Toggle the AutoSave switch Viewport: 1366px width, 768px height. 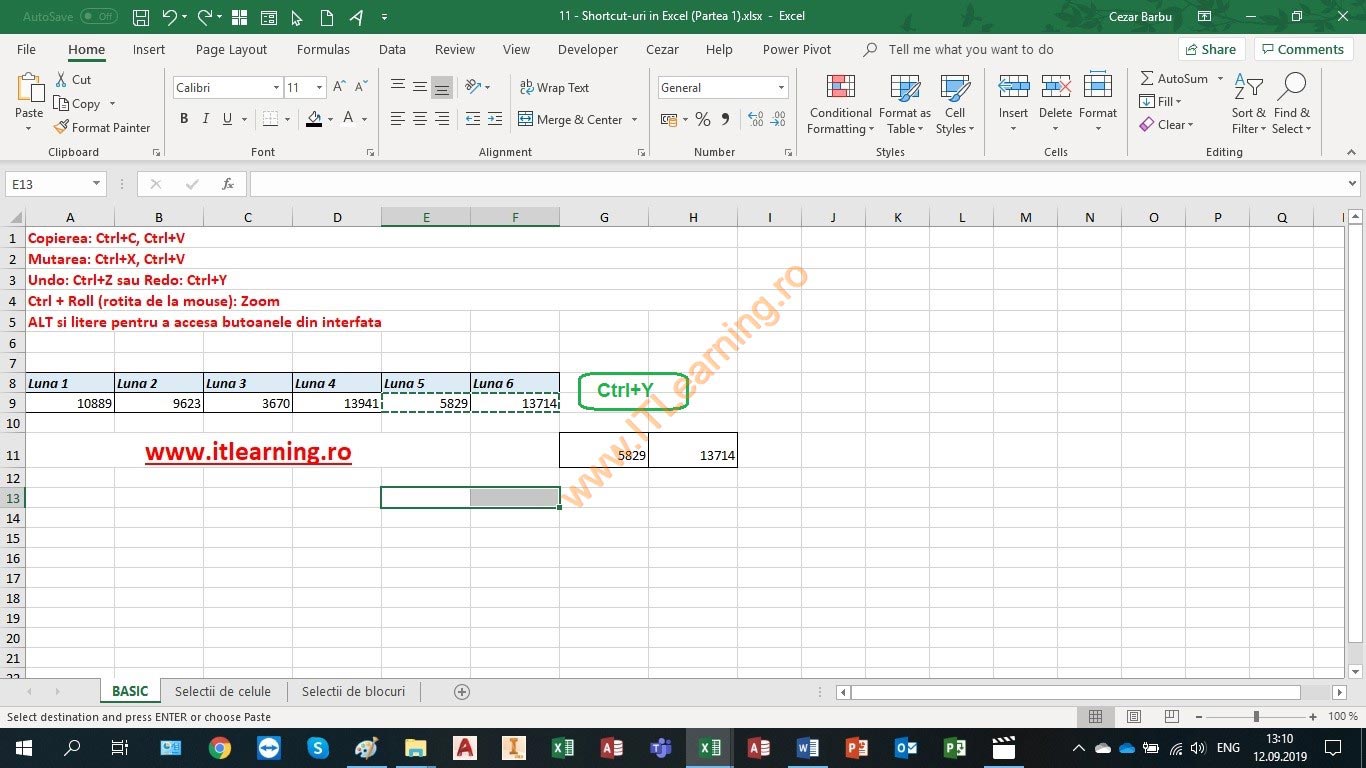click(x=99, y=17)
